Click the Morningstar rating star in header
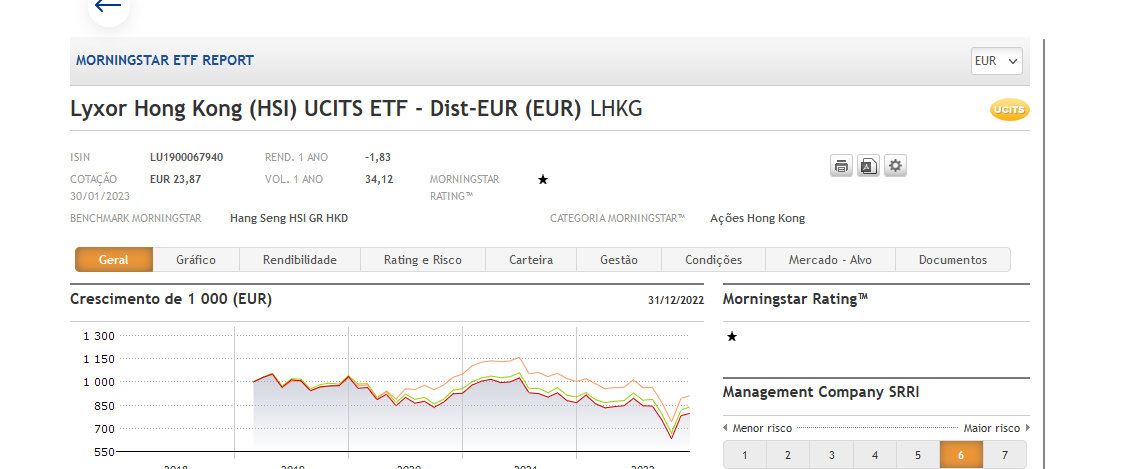 pyautogui.click(x=543, y=180)
